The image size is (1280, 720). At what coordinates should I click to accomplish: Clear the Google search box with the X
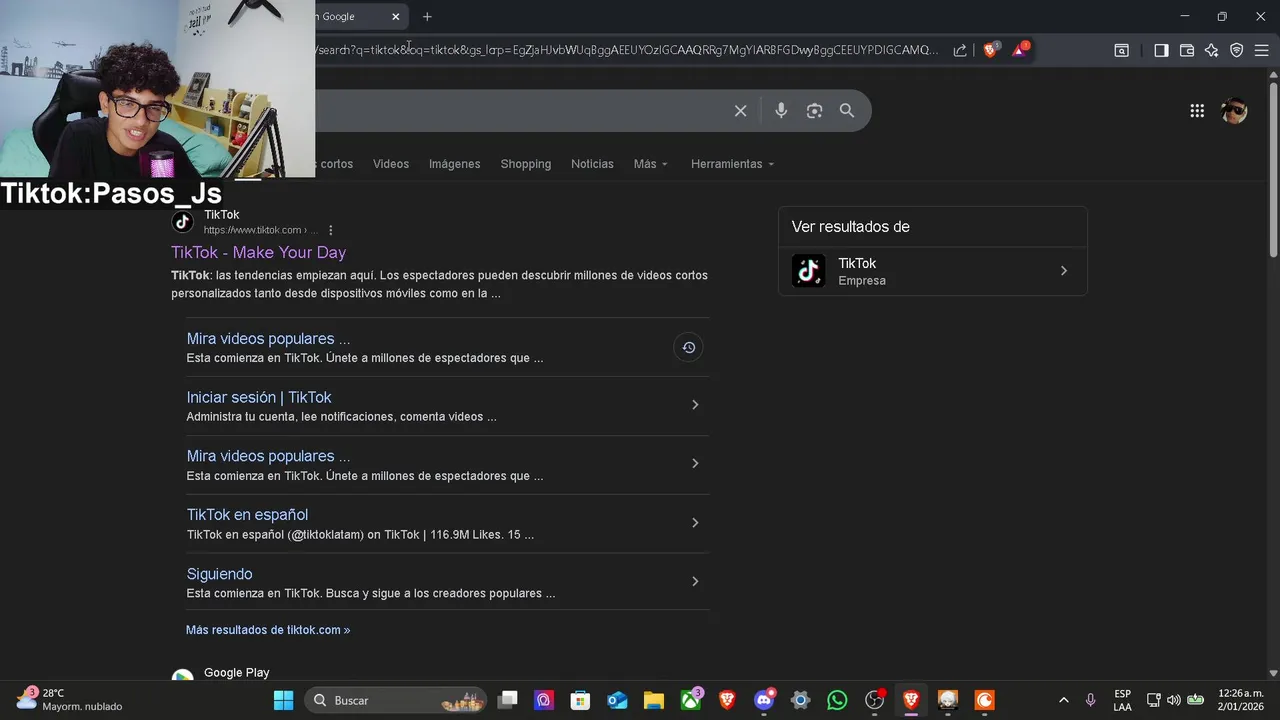[x=740, y=111]
